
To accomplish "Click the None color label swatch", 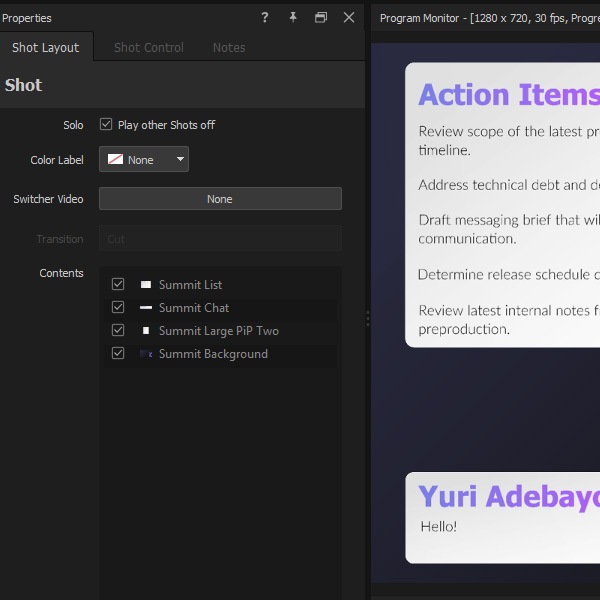I will pyautogui.click(x=115, y=159).
